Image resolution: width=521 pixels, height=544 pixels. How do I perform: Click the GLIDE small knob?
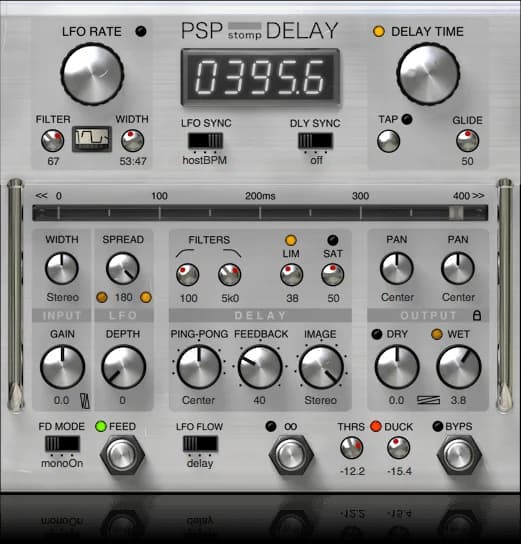[468, 141]
